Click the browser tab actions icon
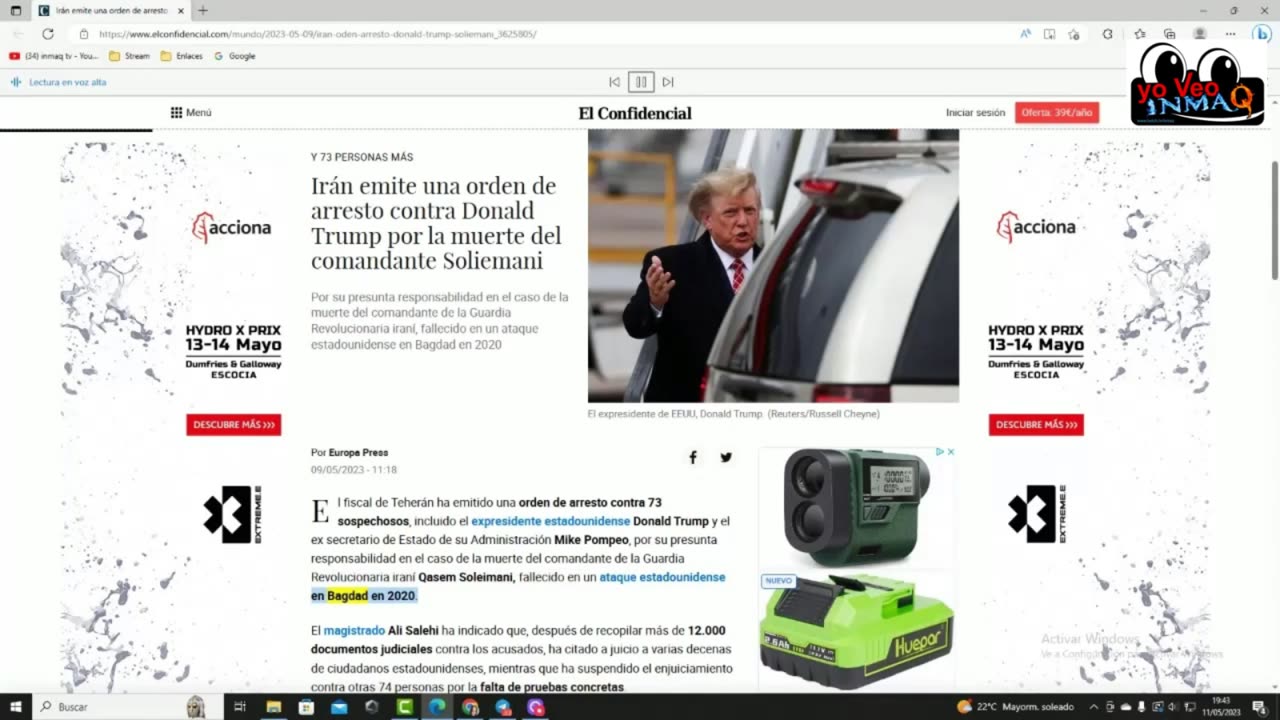The height and width of the screenshot is (720, 1280). coord(15,10)
